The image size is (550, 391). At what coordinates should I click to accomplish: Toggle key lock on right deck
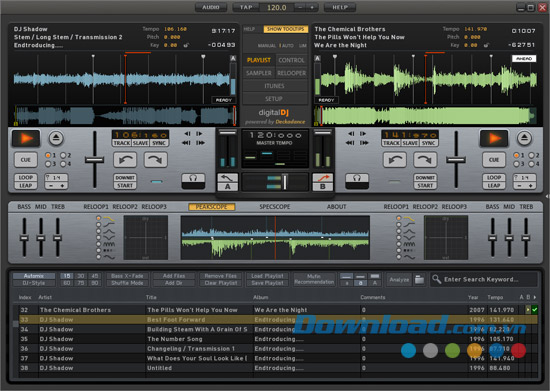[486, 45]
